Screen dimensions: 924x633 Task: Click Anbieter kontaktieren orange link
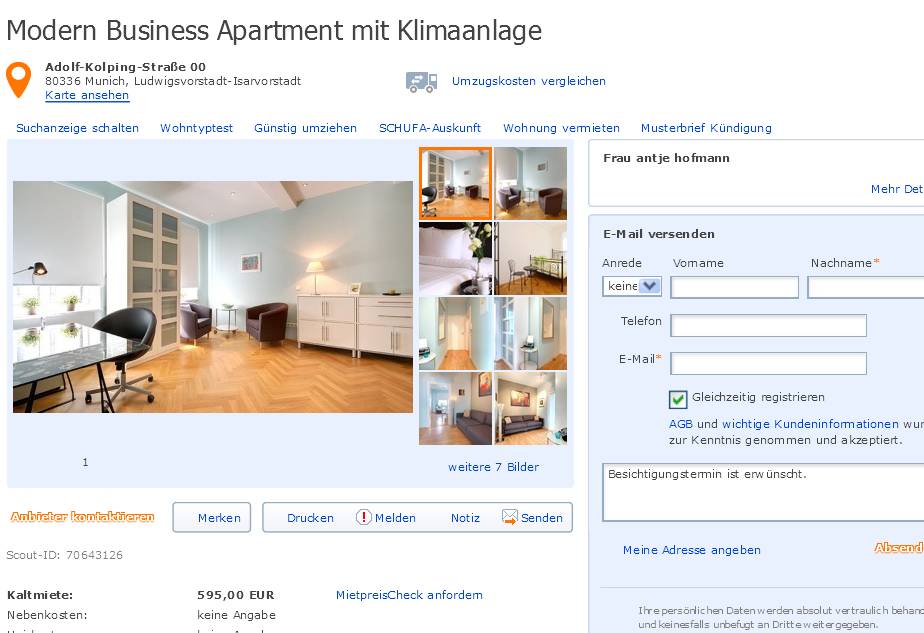pos(82,517)
